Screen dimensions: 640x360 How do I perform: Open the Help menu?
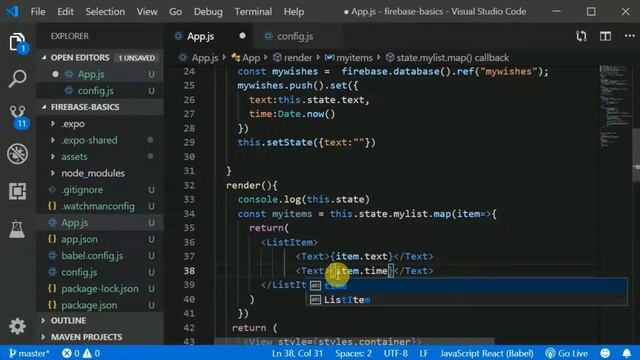(294, 11)
